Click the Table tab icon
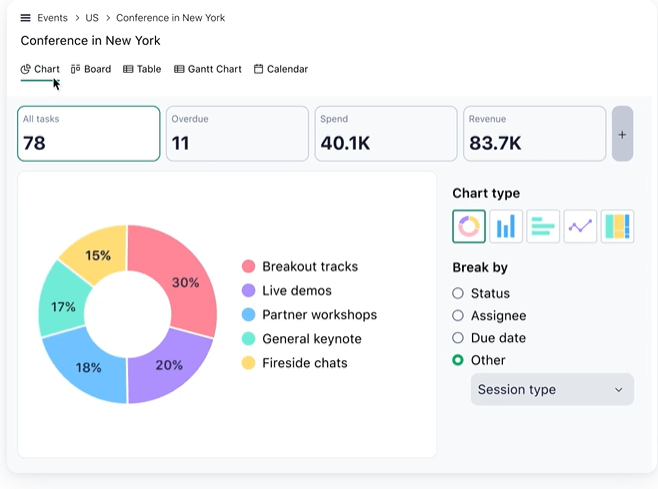This screenshot has height=489, width=658. pyautogui.click(x=128, y=69)
